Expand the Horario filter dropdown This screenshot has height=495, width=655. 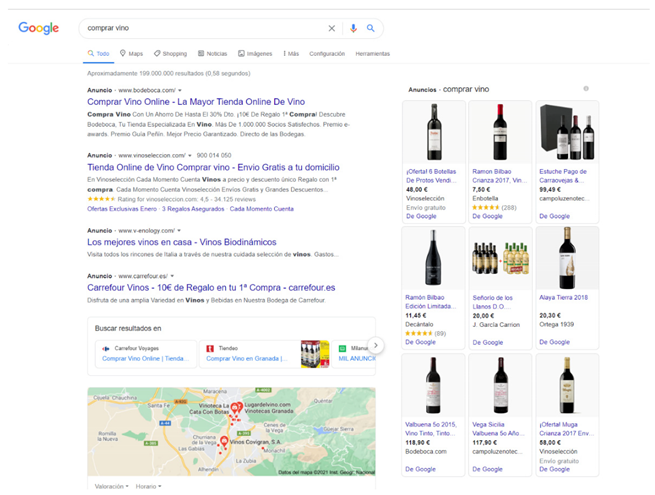pos(148,486)
